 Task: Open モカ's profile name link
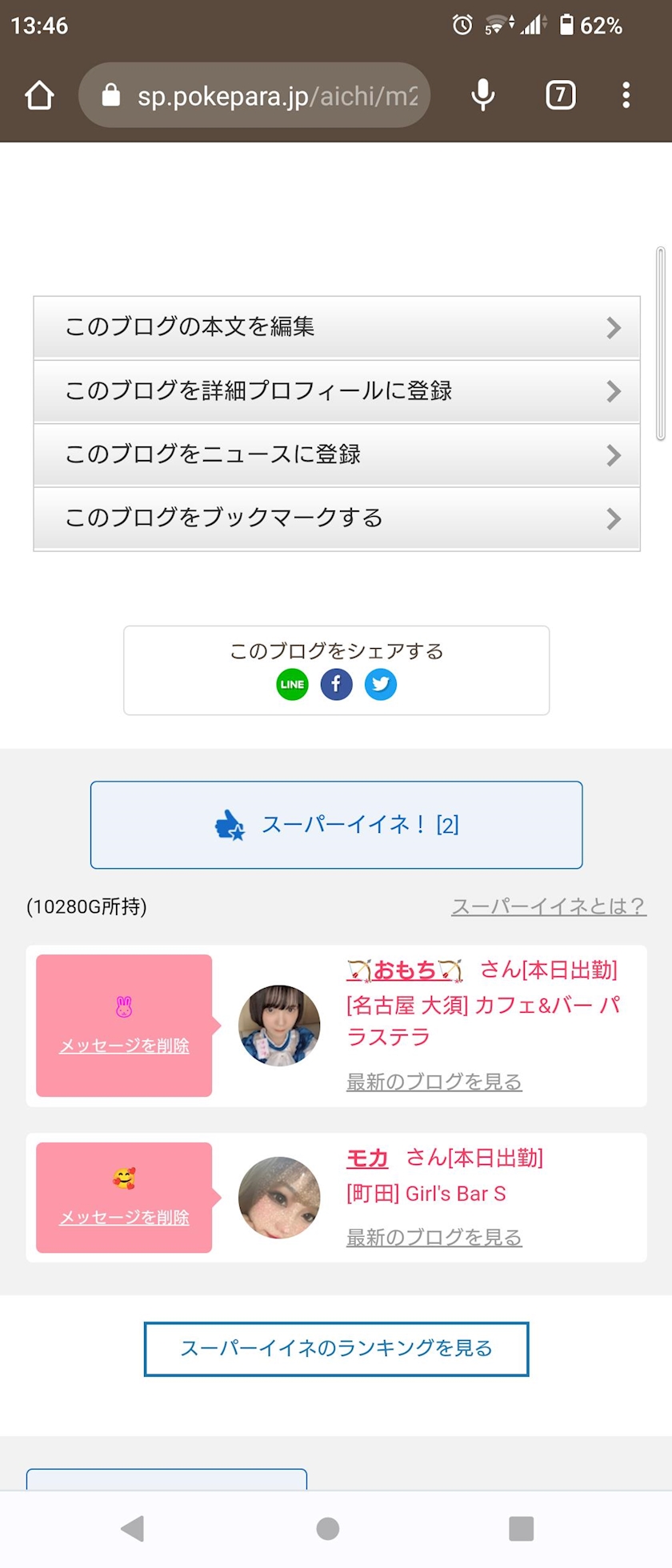click(x=367, y=1158)
